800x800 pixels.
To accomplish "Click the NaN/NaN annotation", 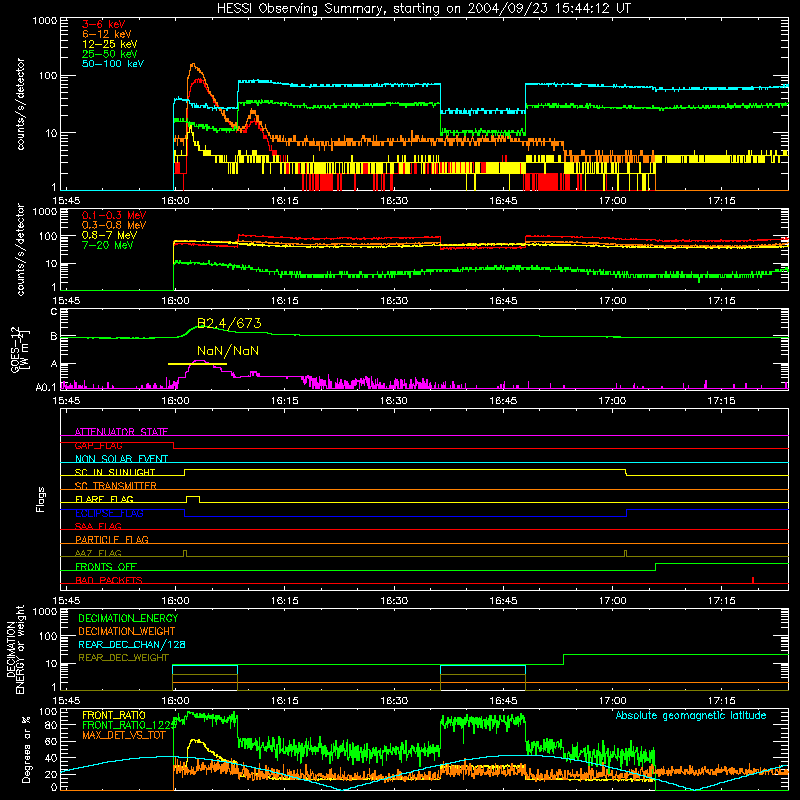I will pyautogui.click(x=228, y=351).
